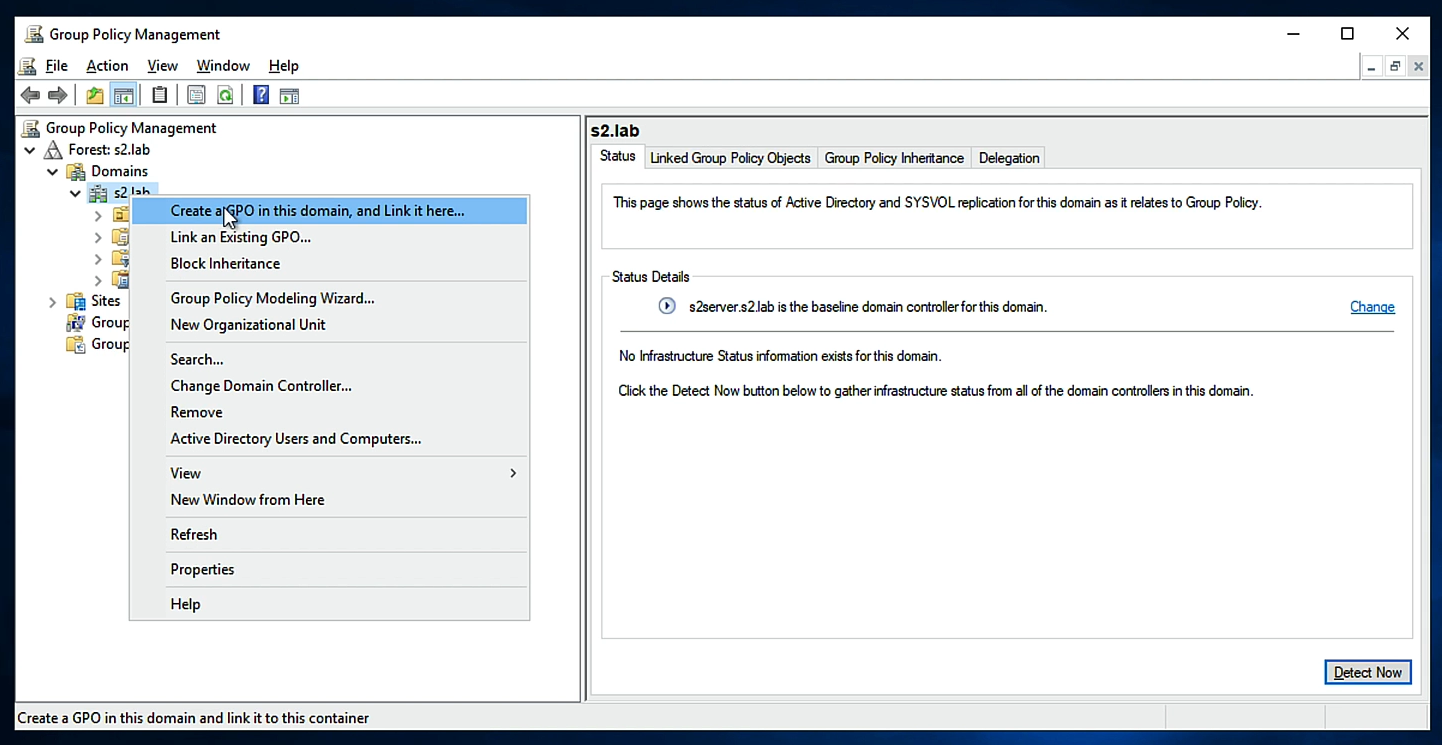Viewport: 1442px width, 745px height.
Task: Expand the View submenu arrow
Action: pyautogui.click(x=513, y=473)
